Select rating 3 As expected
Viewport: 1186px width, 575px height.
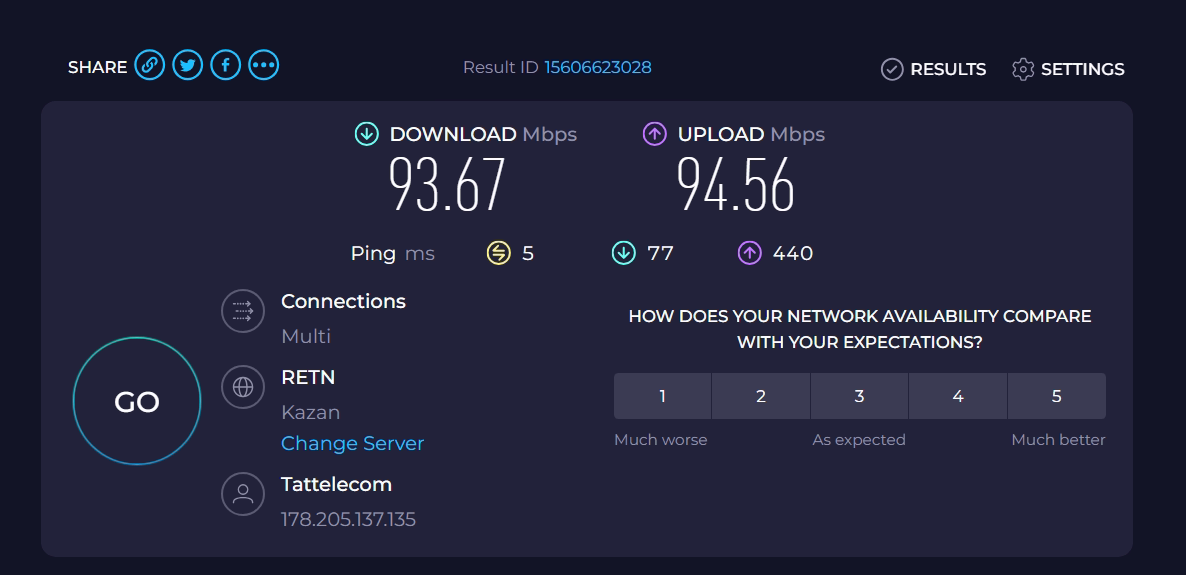coord(859,396)
